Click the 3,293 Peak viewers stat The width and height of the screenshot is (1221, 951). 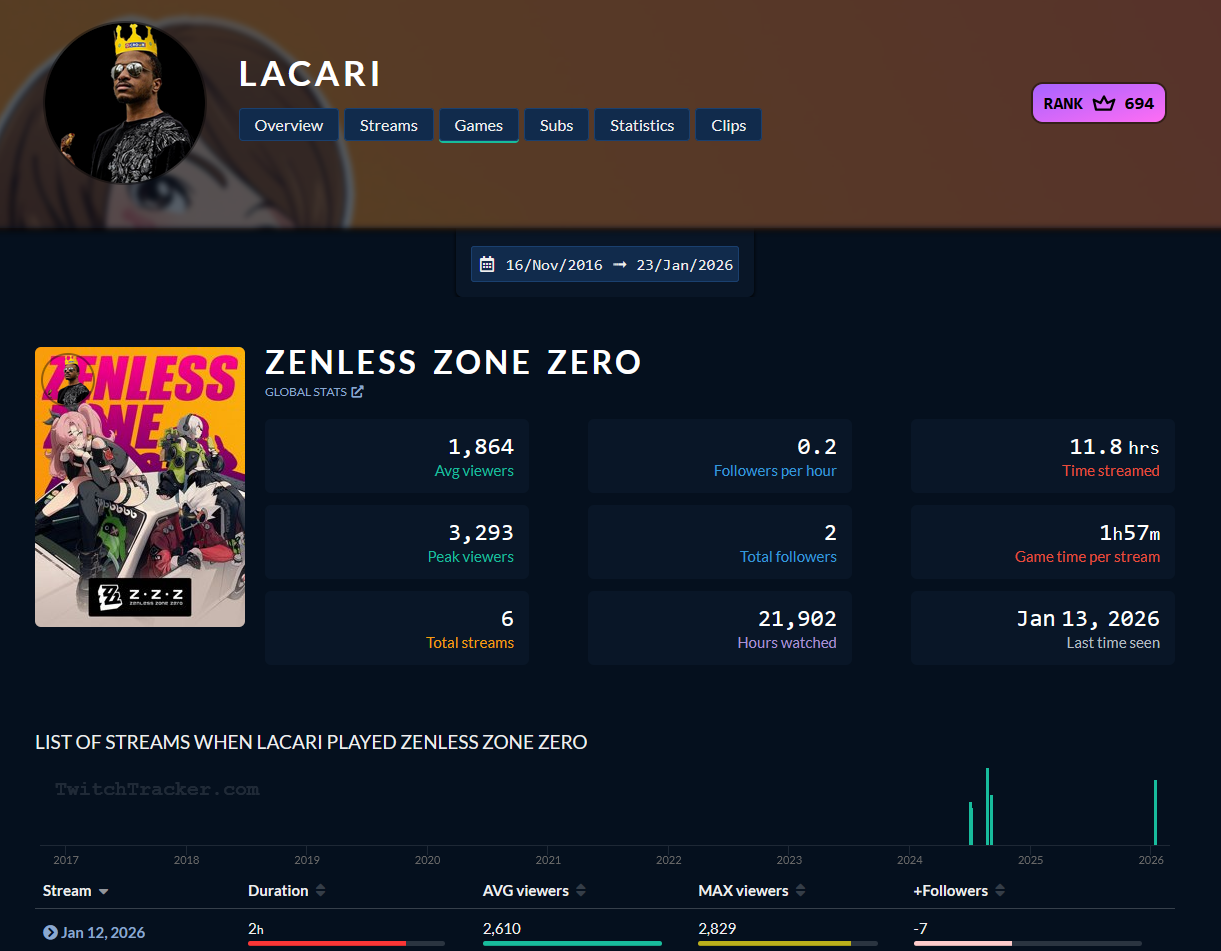pyautogui.click(x=397, y=542)
